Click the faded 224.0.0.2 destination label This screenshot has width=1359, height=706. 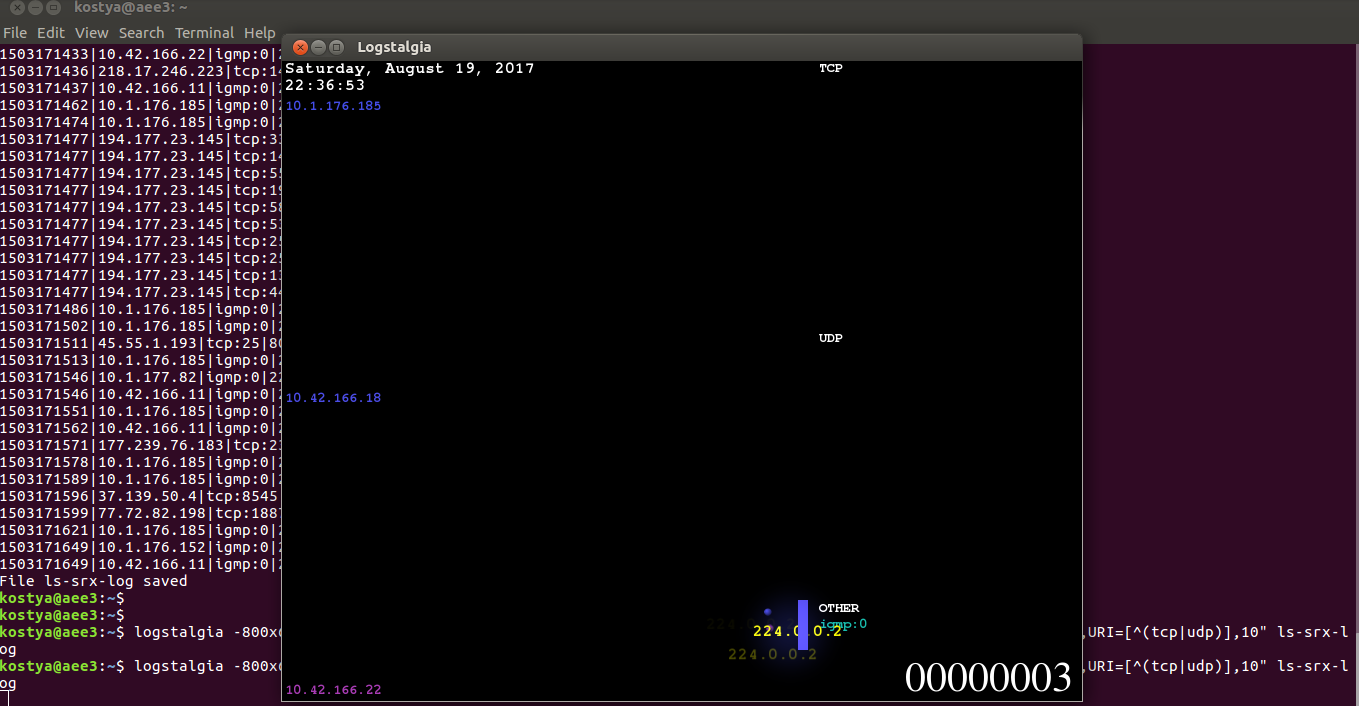(772, 654)
